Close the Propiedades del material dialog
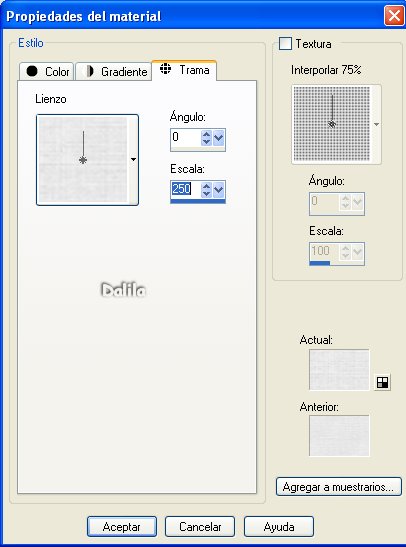This screenshot has height=547, width=406. [x=394, y=16]
